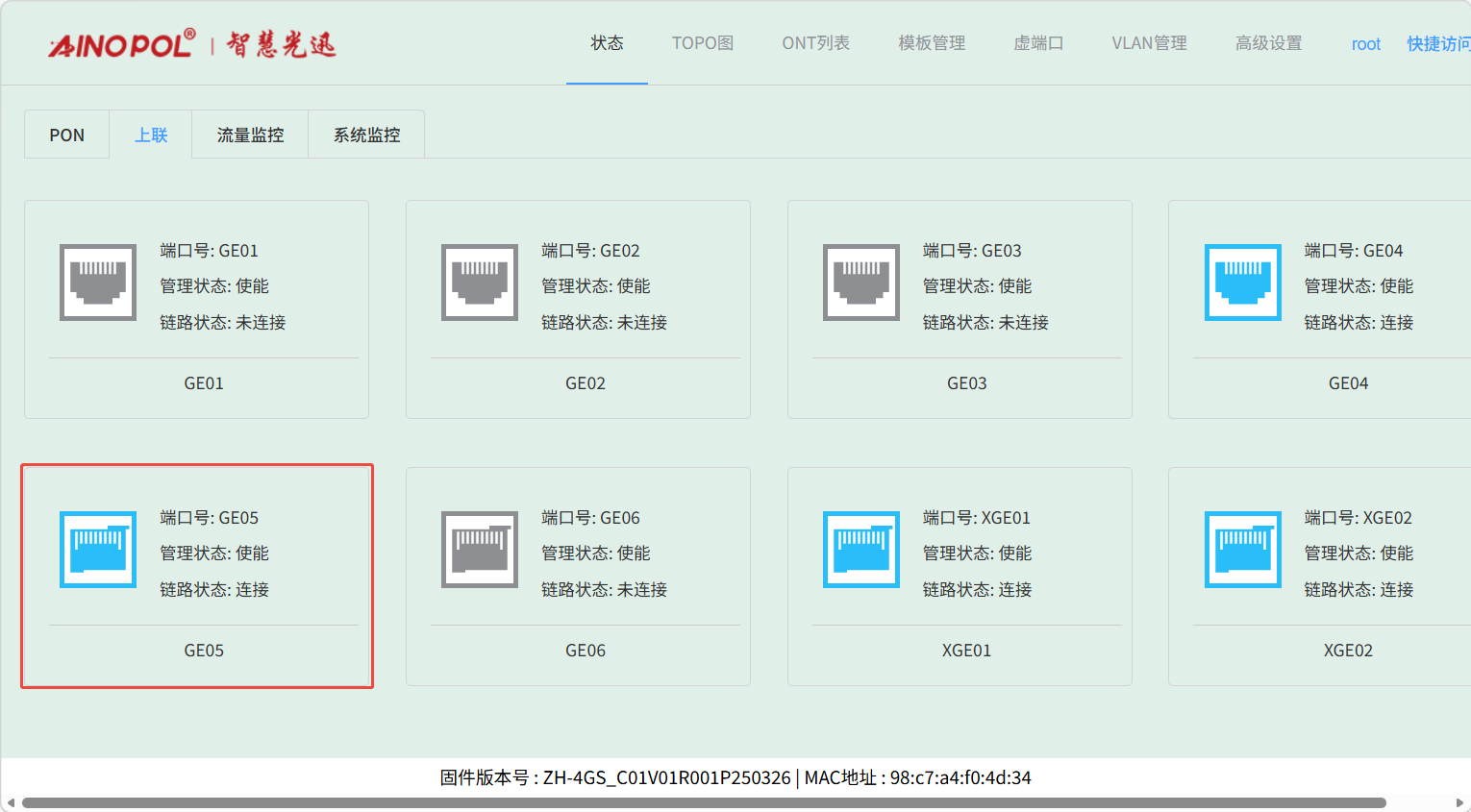This screenshot has width=1471, height=812.
Task: Click the GE01 ethernet port icon
Action: 98,282
